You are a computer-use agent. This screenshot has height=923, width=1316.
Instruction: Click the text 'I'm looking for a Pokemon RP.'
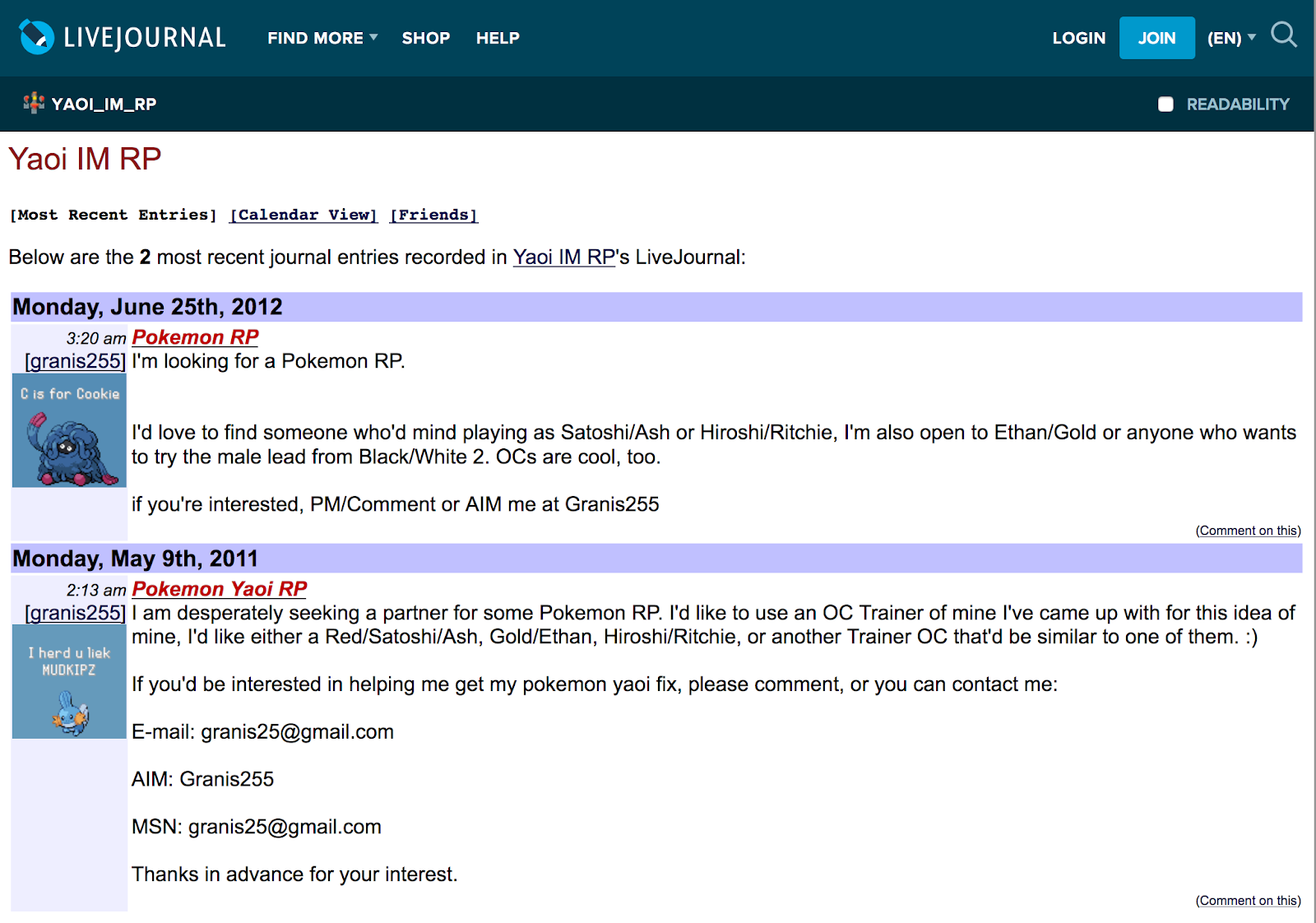(x=268, y=361)
